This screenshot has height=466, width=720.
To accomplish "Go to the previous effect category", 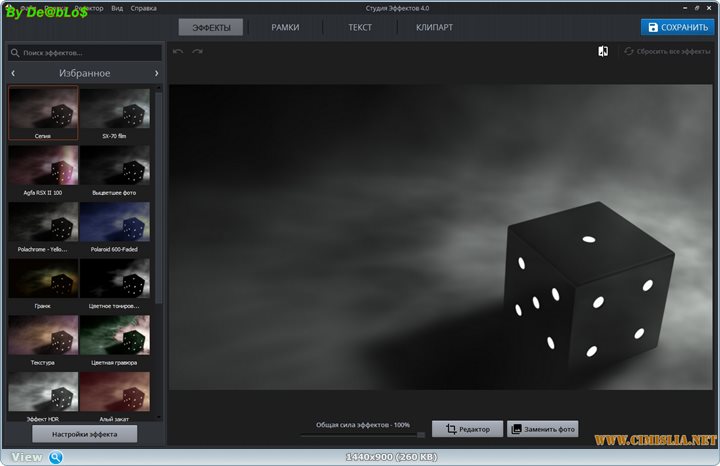I will [x=13, y=73].
